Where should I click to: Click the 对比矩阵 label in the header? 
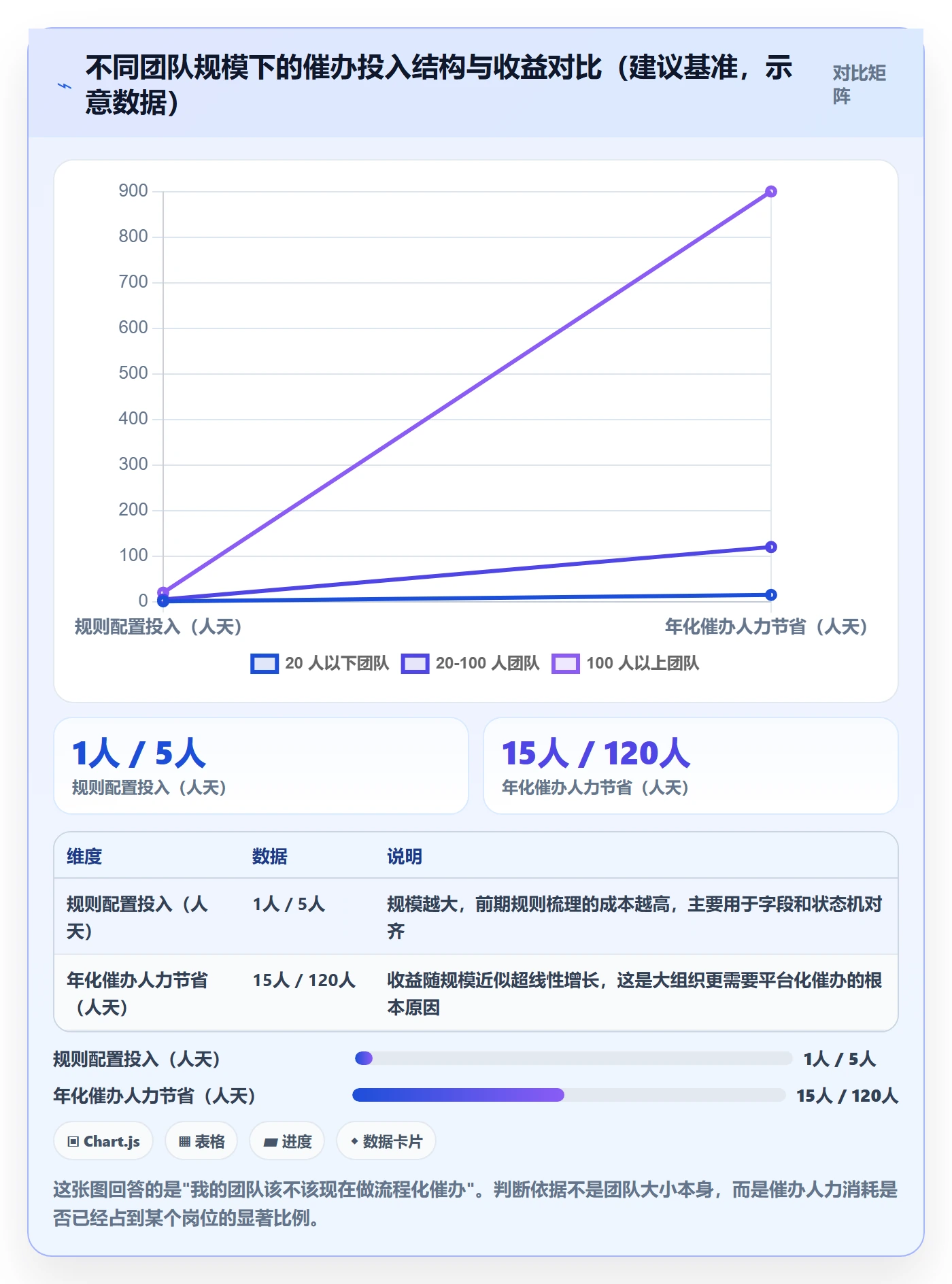[x=859, y=84]
